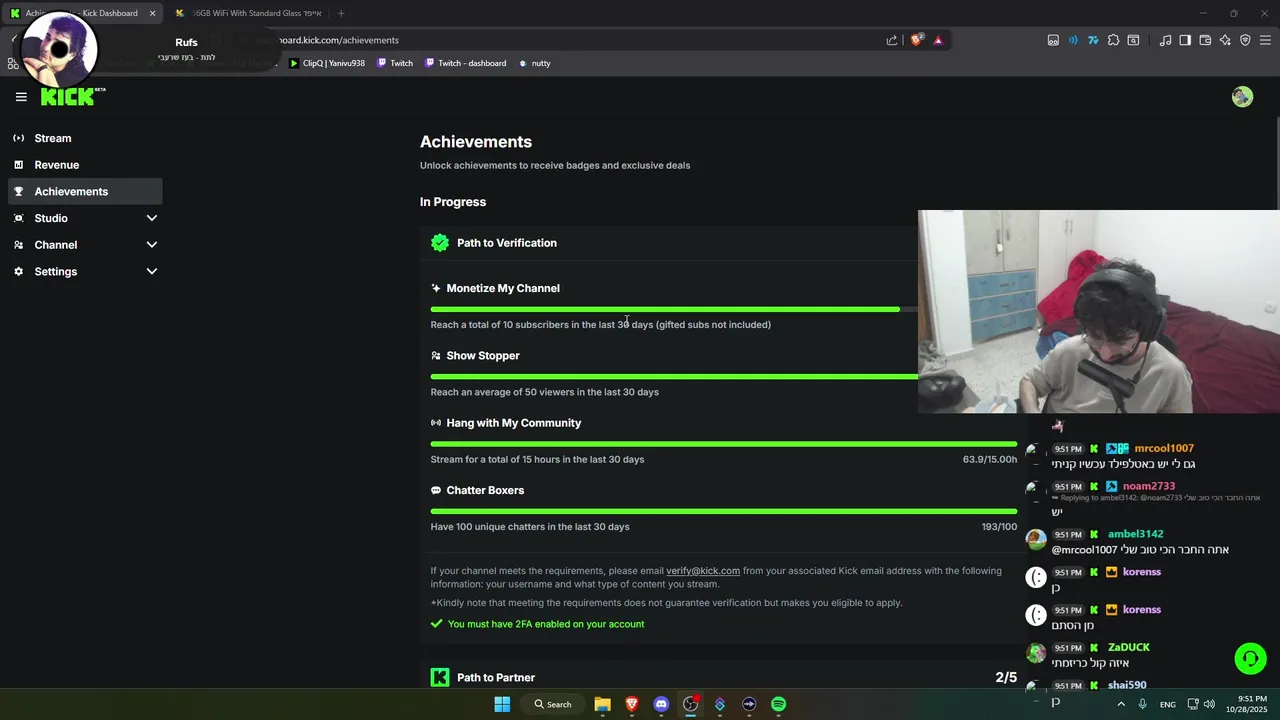Click the Brave VPN shield icon

[1245, 40]
